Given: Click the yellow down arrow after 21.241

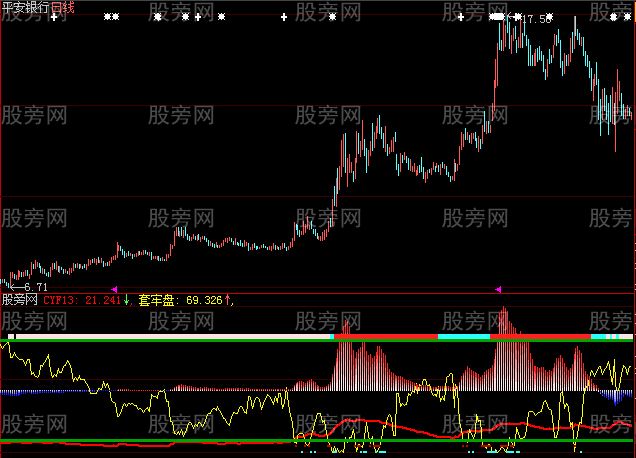Looking at the screenshot, I should (127, 299).
